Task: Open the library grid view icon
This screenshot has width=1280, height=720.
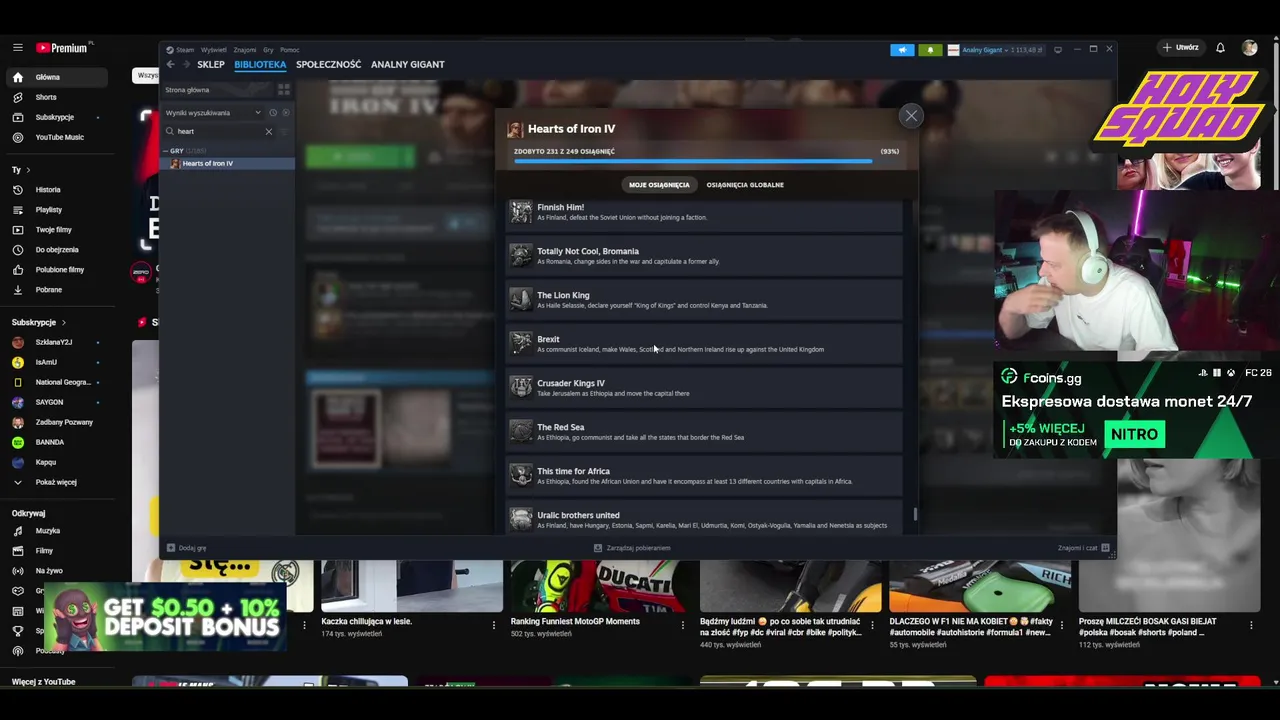Action: click(x=284, y=90)
